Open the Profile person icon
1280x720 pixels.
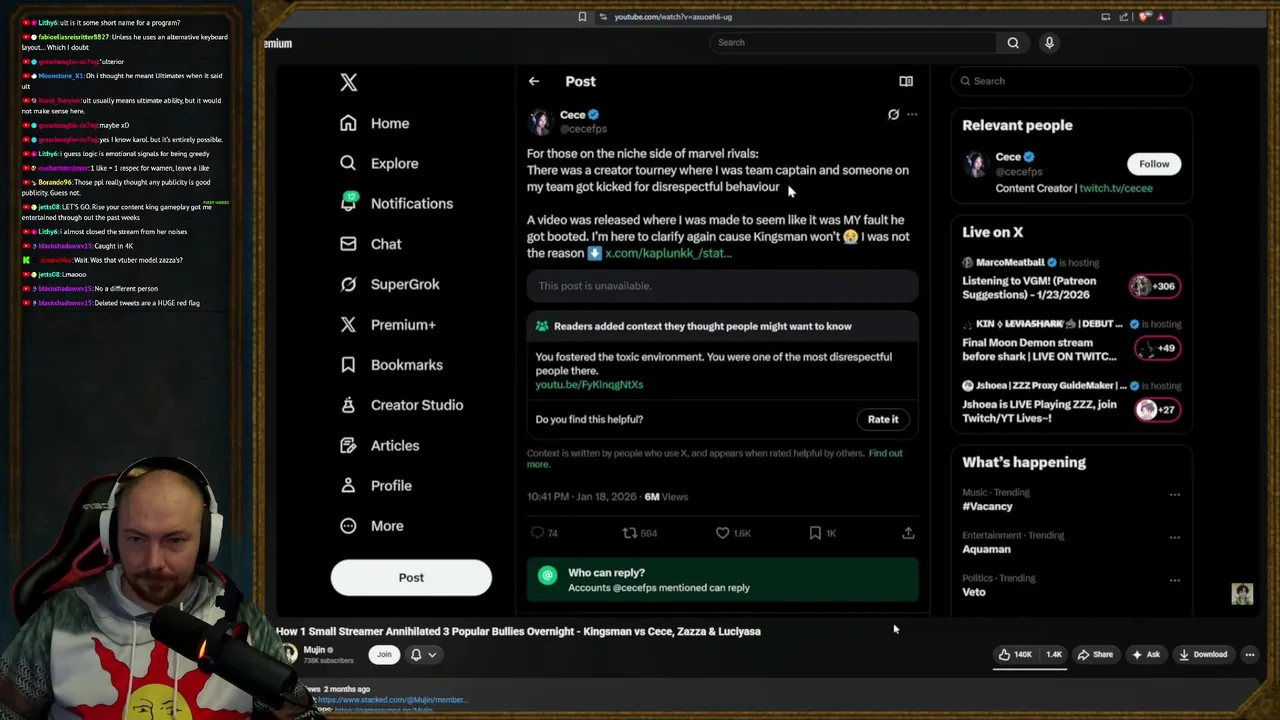point(348,485)
